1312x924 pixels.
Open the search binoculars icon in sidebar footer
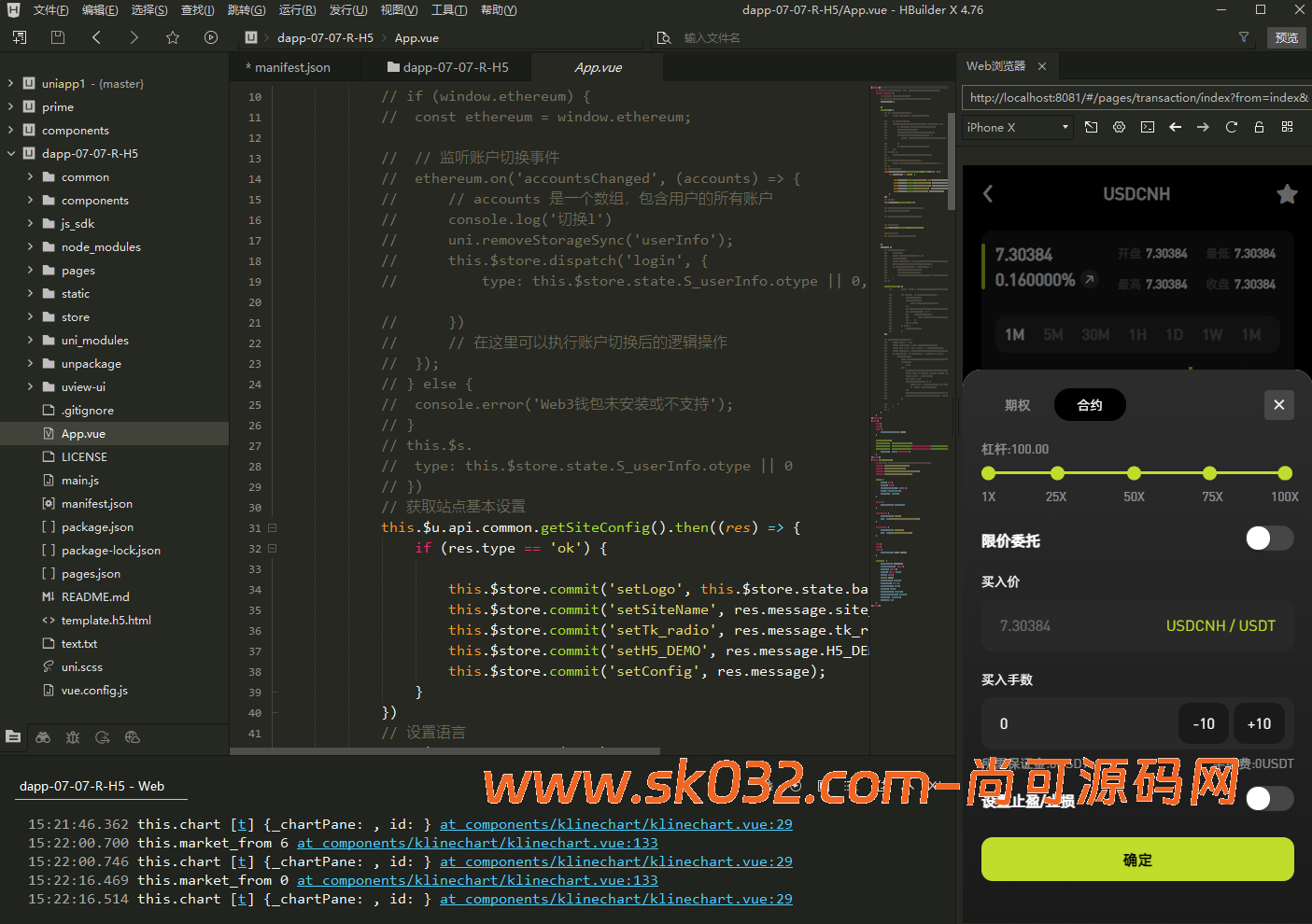coord(43,737)
